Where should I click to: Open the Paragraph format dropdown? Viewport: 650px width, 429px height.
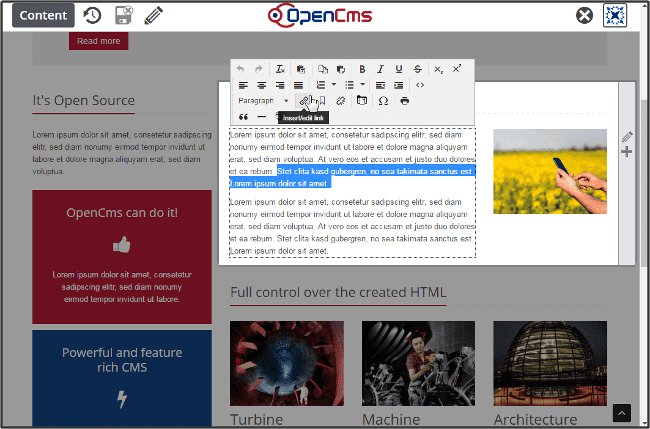coord(263,101)
